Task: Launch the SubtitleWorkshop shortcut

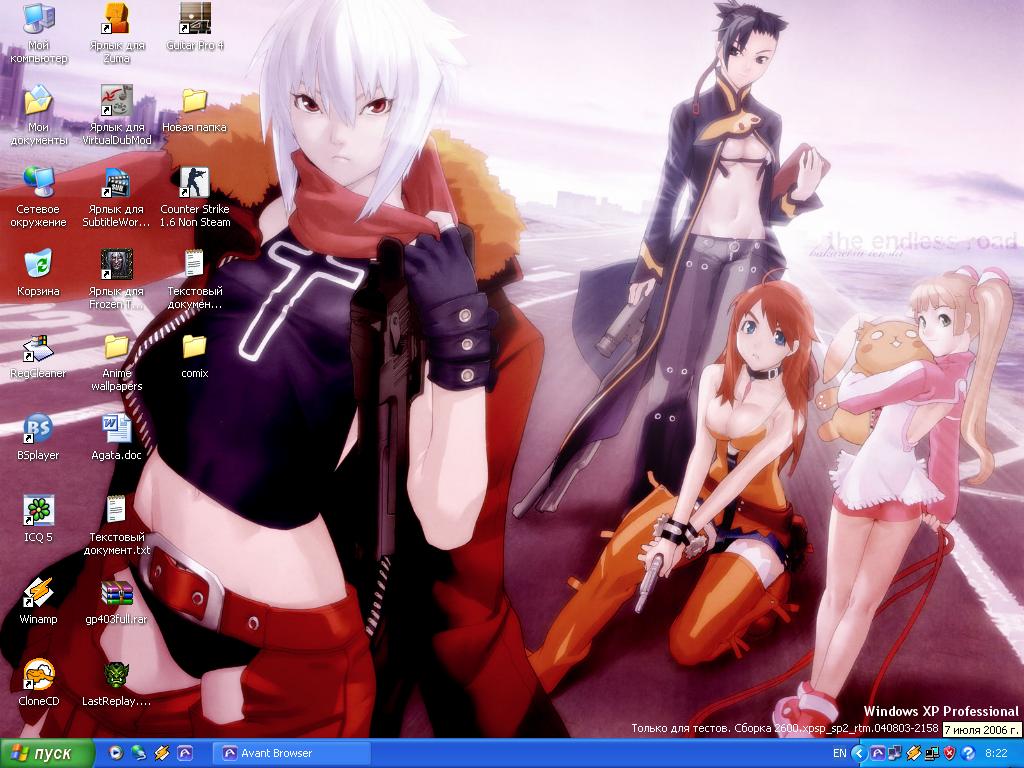Action: (x=116, y=183)
